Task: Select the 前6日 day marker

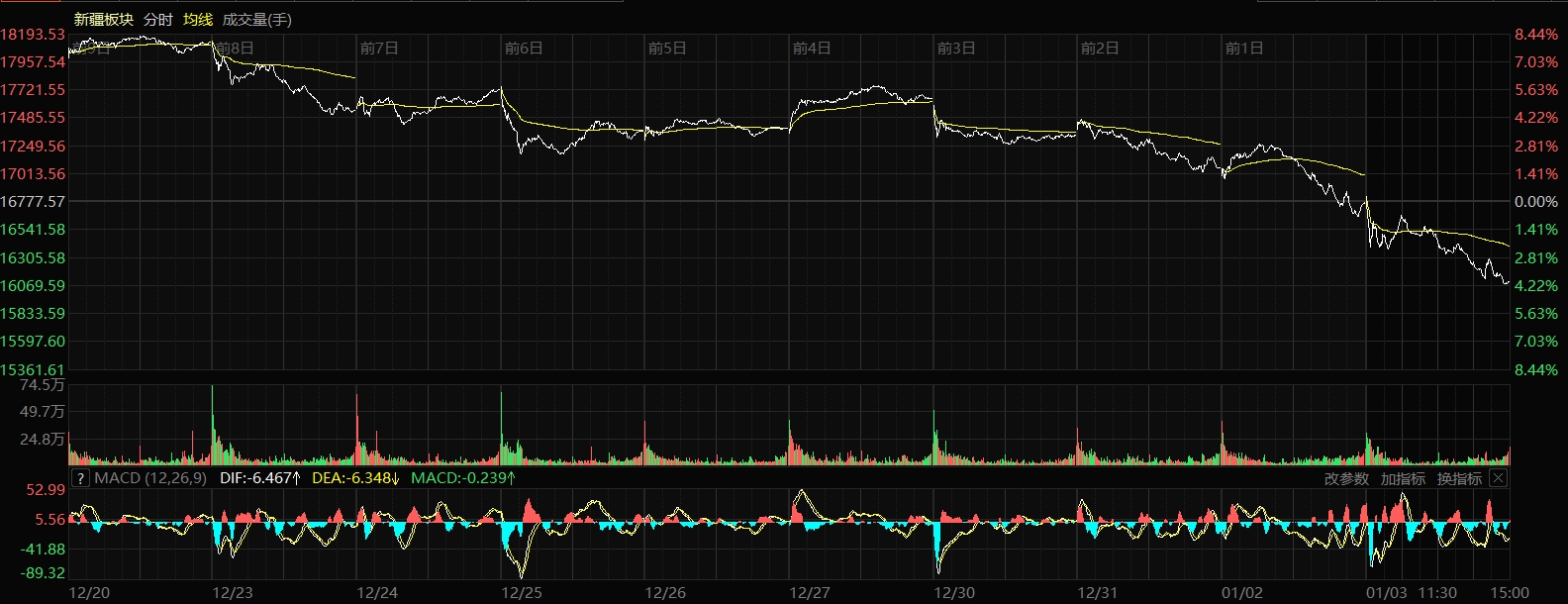Action: (x=524, y=48)
